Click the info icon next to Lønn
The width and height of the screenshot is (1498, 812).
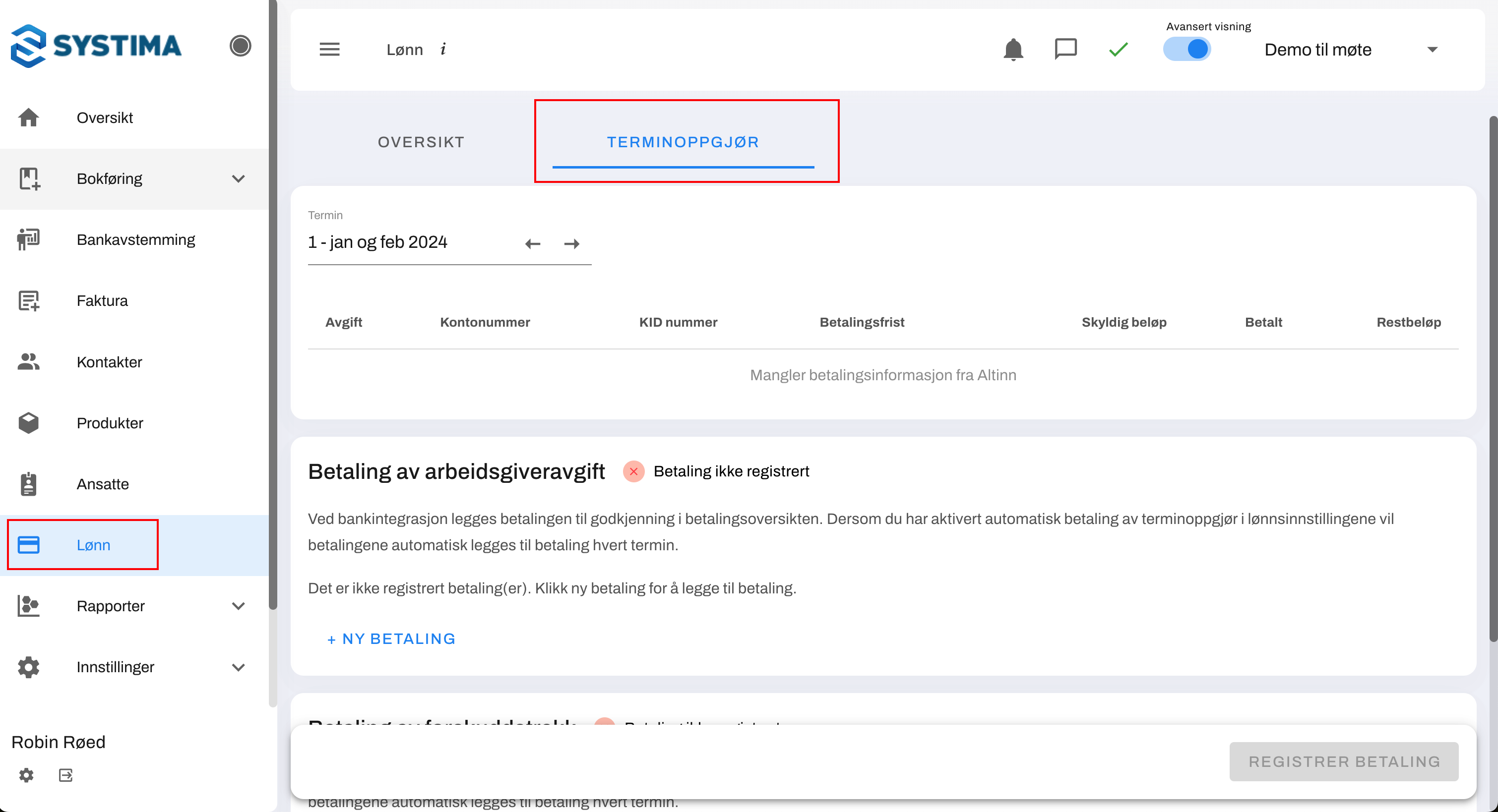pos(443,50)
